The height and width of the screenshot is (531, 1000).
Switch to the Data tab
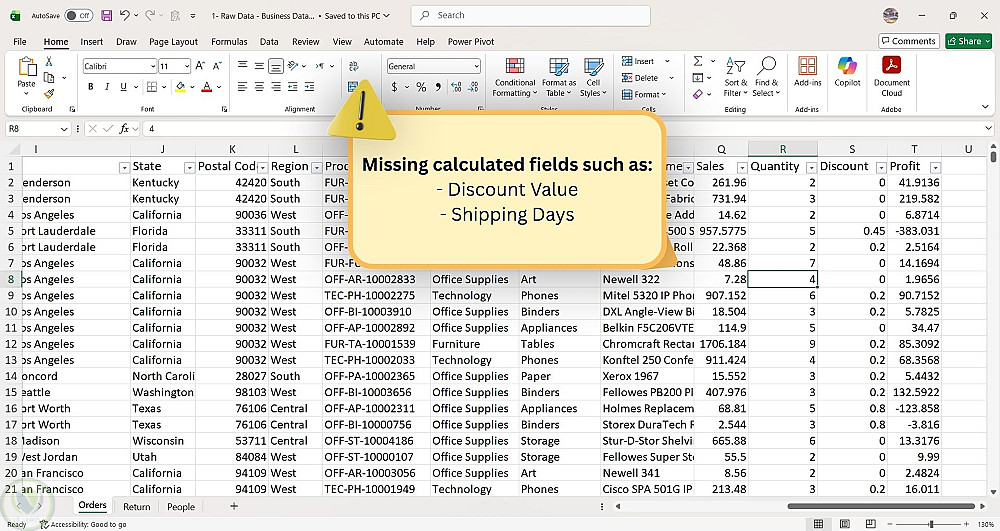pos(269,41)
